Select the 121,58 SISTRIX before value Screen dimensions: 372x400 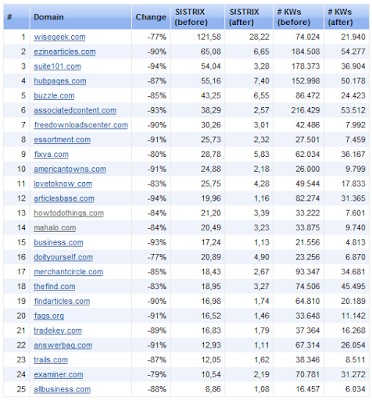click(209, 37)
